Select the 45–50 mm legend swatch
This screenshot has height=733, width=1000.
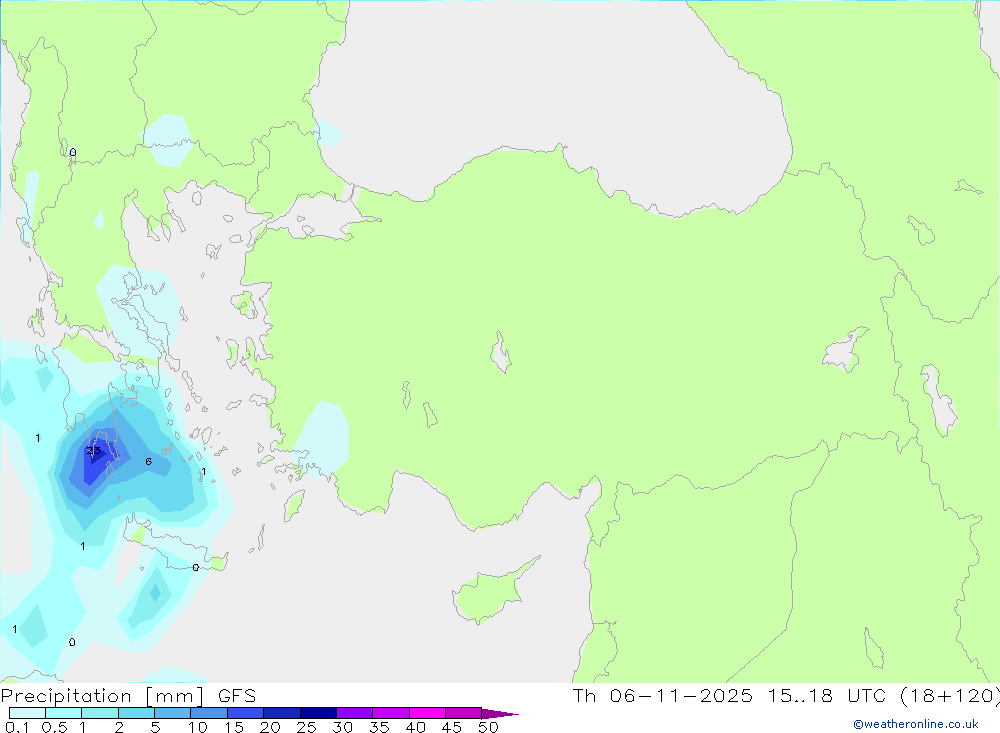point(464,713)
